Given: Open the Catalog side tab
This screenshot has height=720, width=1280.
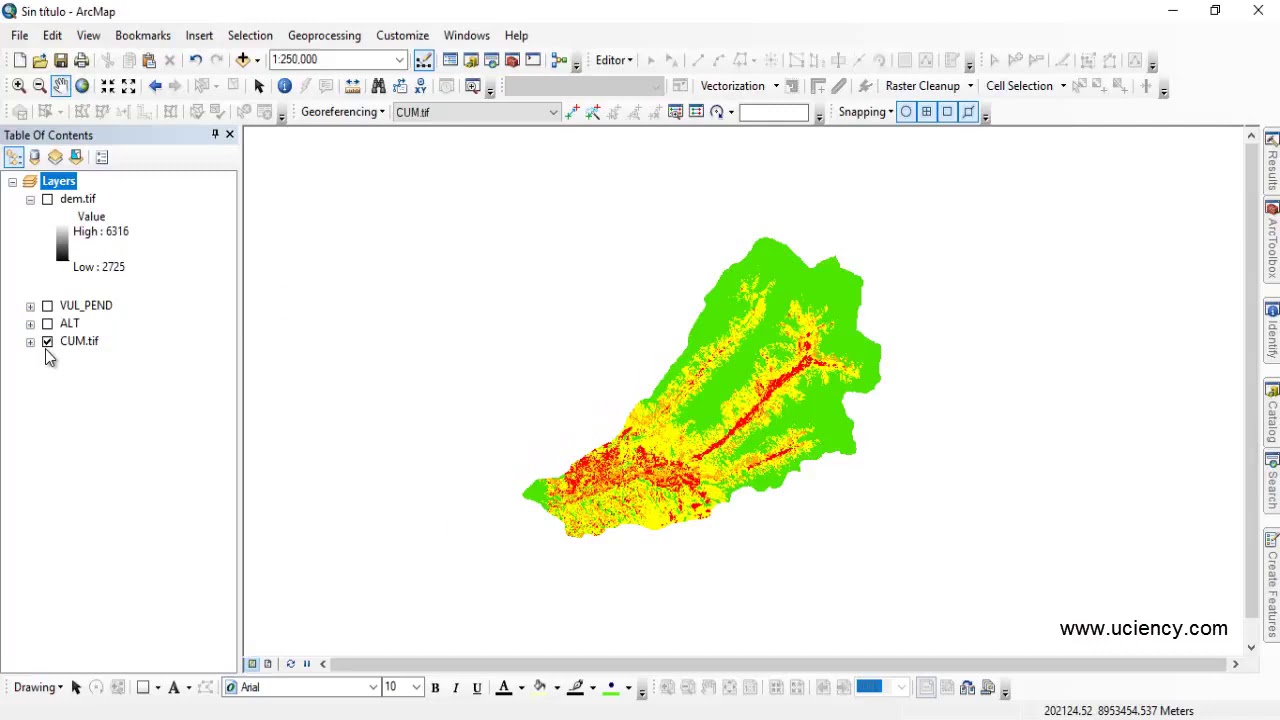Looking at the screenshot, I should [1272, 412].
